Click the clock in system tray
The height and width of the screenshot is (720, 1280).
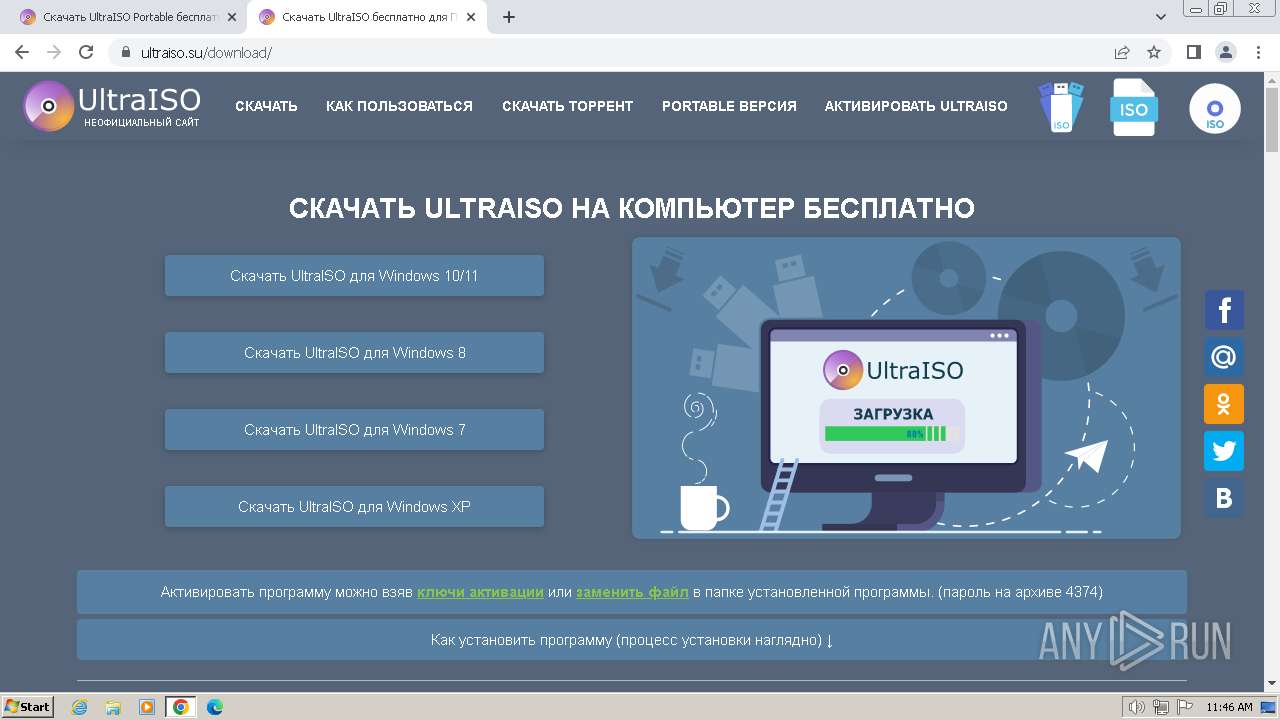pos(1229,707)
